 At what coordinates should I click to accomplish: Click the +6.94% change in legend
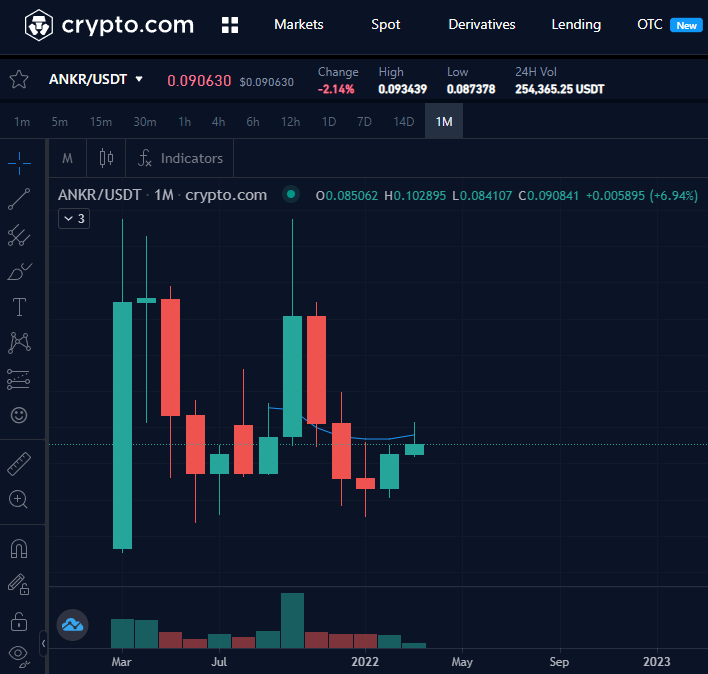coord(674,195)
